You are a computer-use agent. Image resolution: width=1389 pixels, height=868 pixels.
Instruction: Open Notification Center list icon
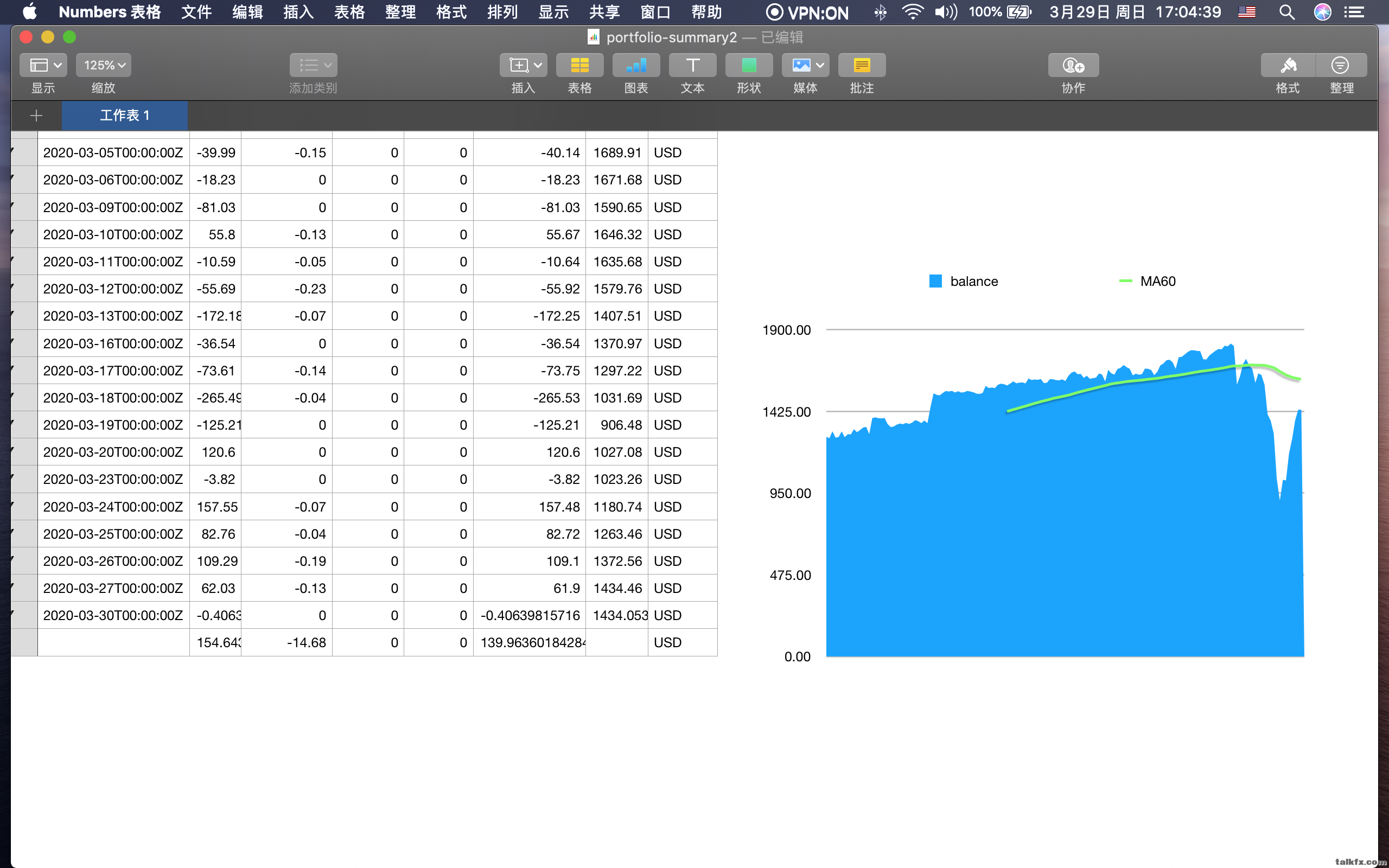[1354, 12]
